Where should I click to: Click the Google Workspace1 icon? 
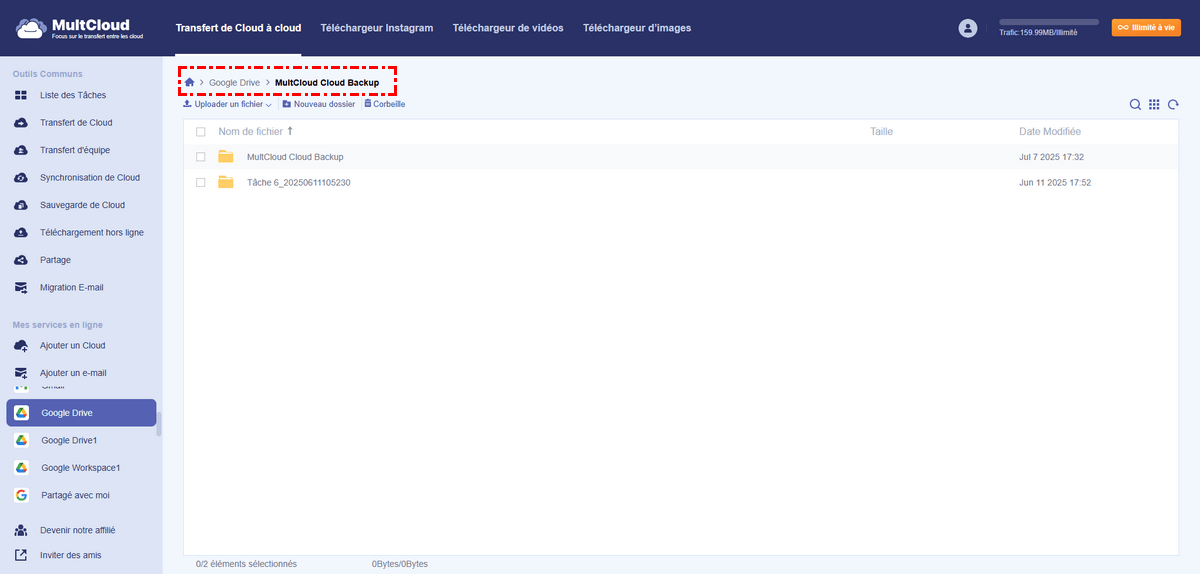coord(21,467)
